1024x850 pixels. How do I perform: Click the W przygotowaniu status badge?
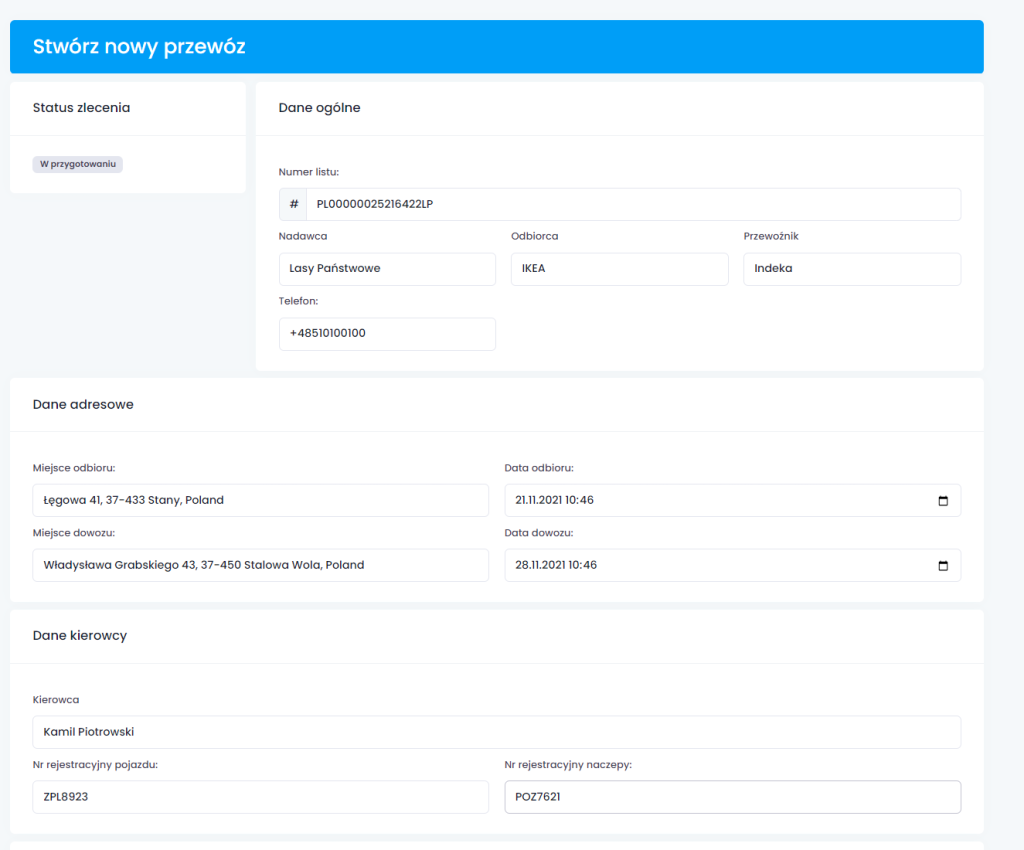[x=78, y=164]
